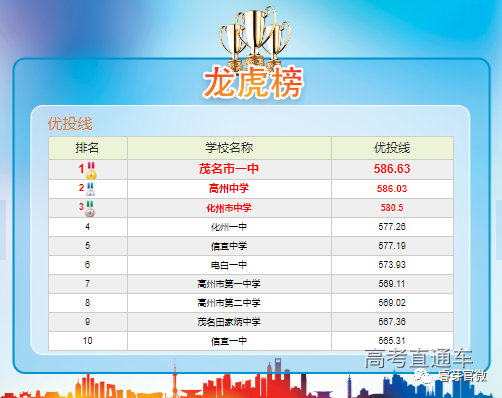502x398 pixels.
Task: Click rank number 5
Action: coord(87,246)
